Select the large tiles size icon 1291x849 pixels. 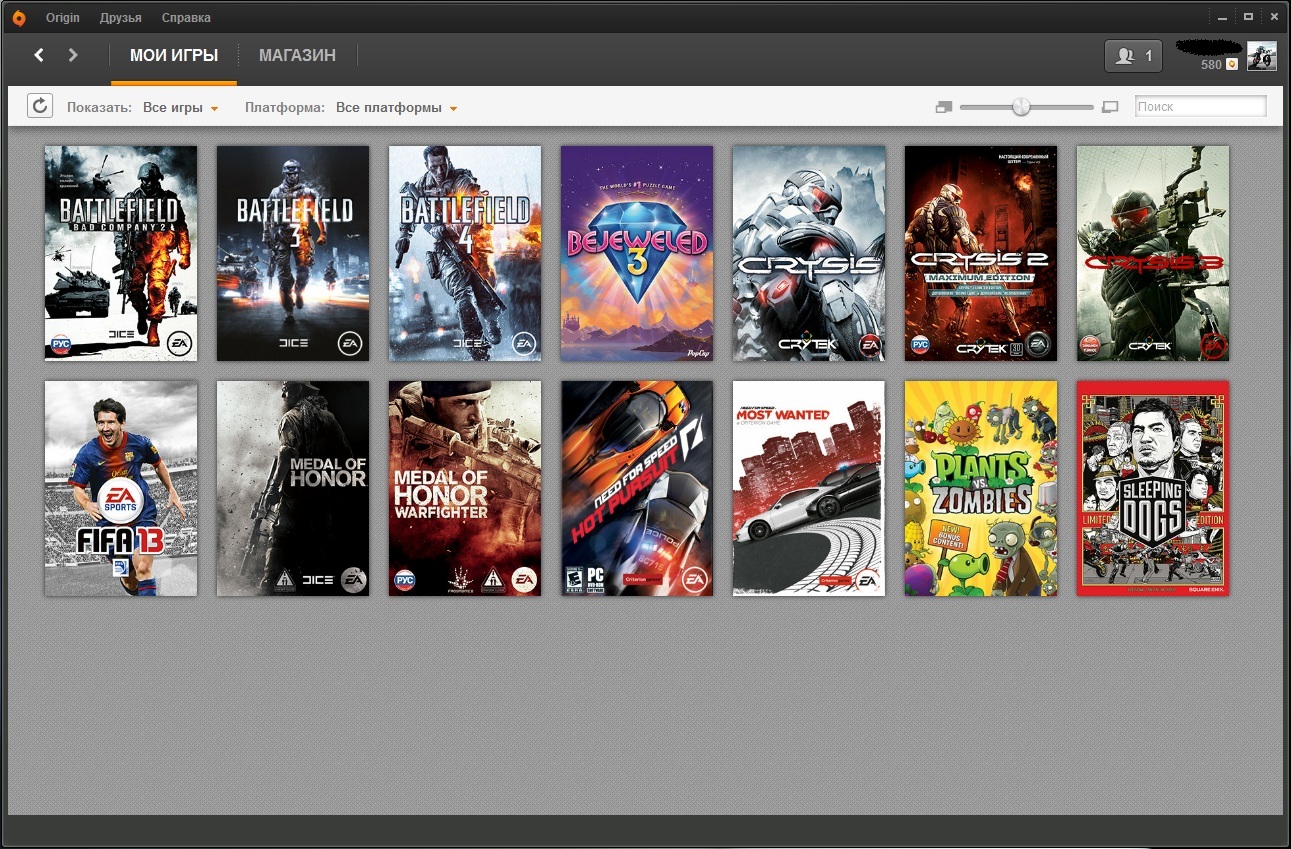click(1110, 107)
